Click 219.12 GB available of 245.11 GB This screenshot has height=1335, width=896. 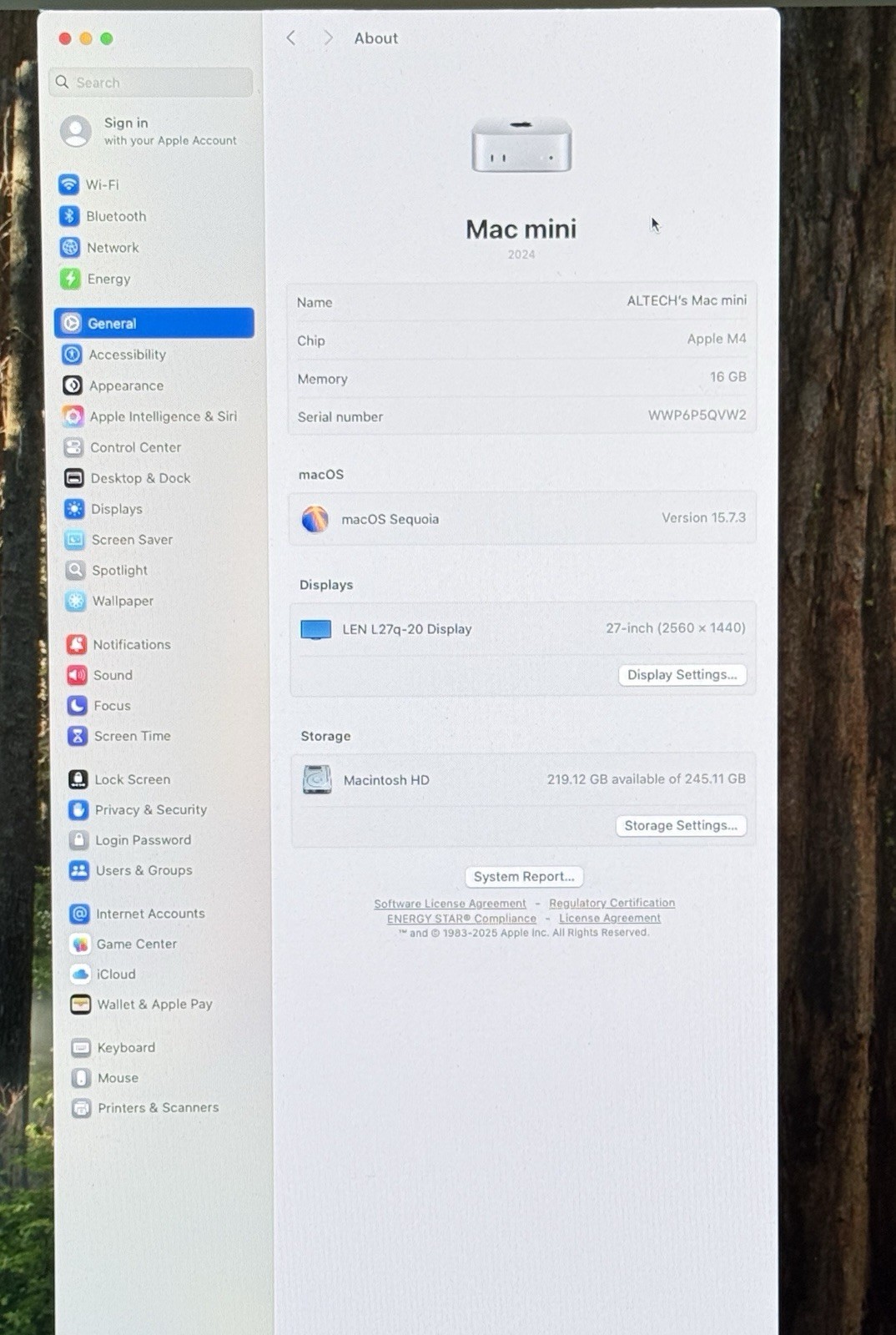point(647,778)
